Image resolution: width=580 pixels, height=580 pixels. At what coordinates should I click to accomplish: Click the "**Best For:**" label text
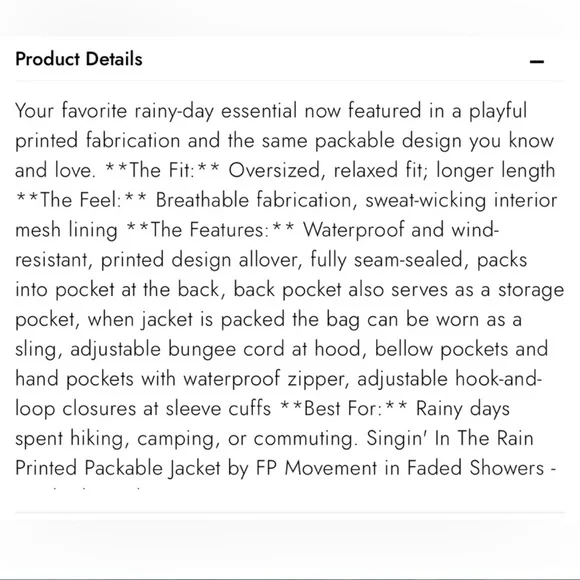pyautogui.click(x=344, y=409)
